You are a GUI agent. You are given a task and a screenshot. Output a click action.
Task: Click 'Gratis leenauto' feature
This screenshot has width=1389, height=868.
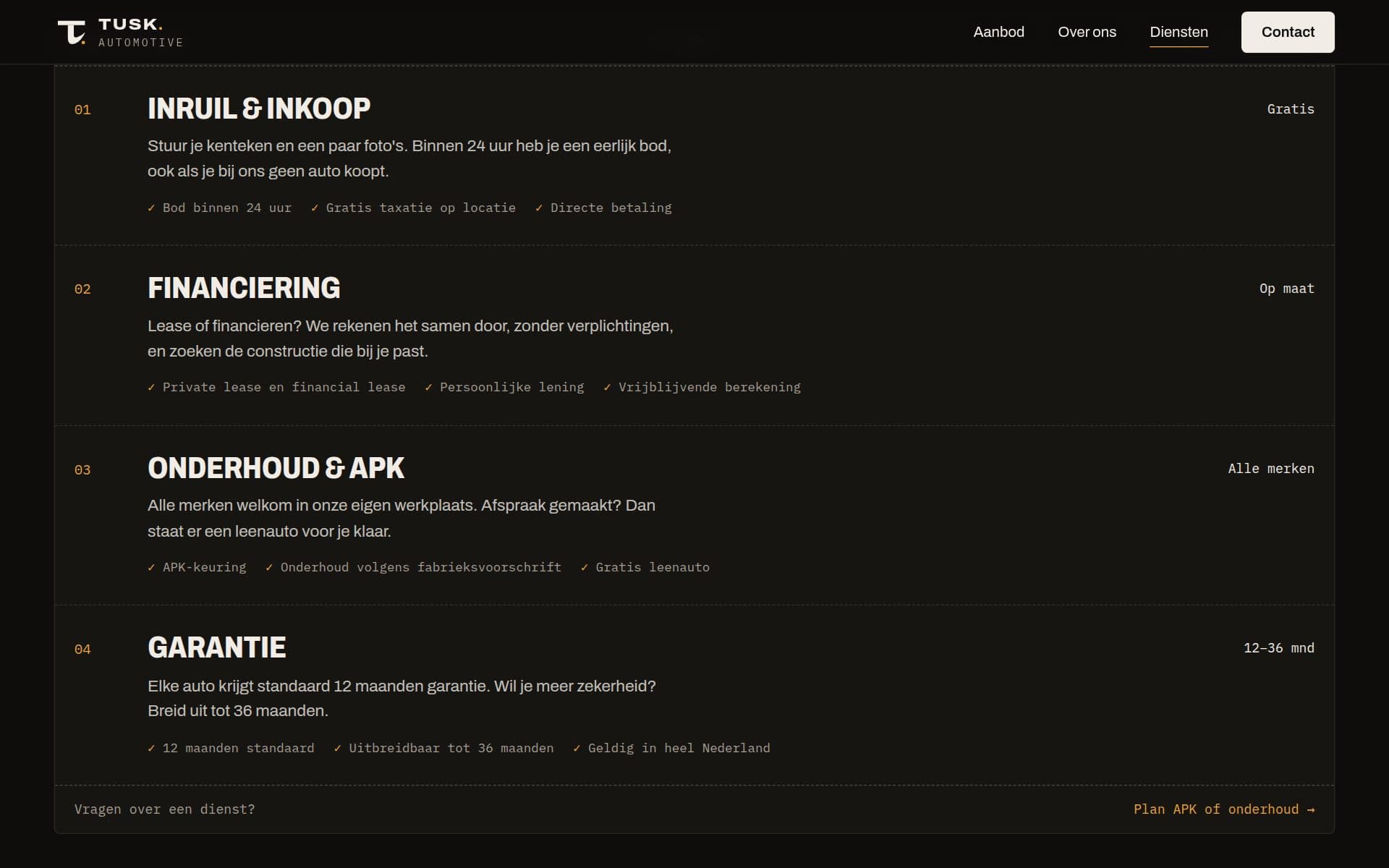(x=645, y=567)
